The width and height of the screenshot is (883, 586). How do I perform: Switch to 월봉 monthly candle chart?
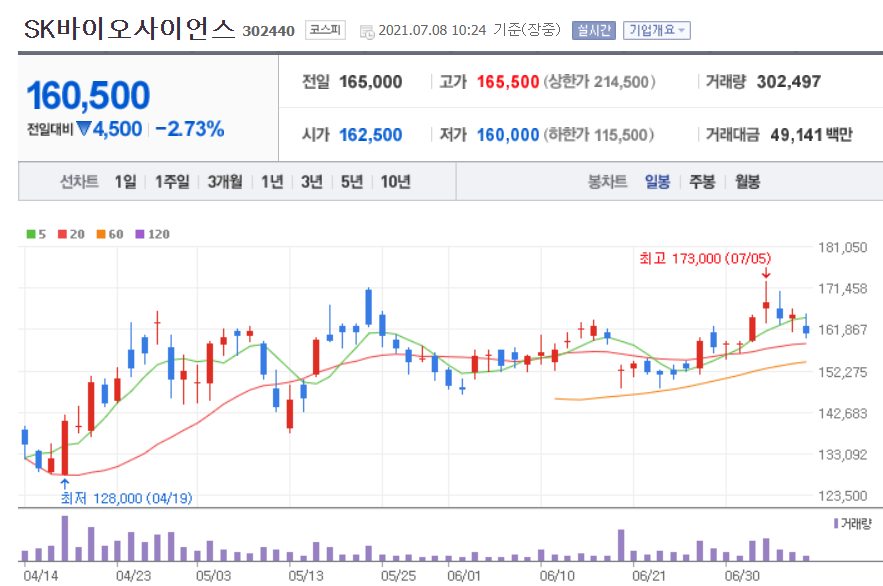(x=747, y=181)
